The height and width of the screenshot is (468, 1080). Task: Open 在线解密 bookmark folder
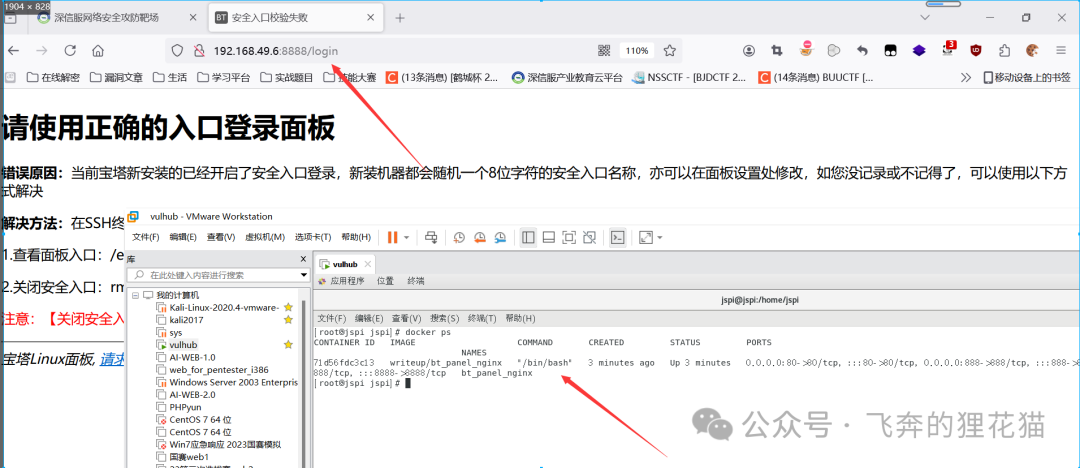53,77
